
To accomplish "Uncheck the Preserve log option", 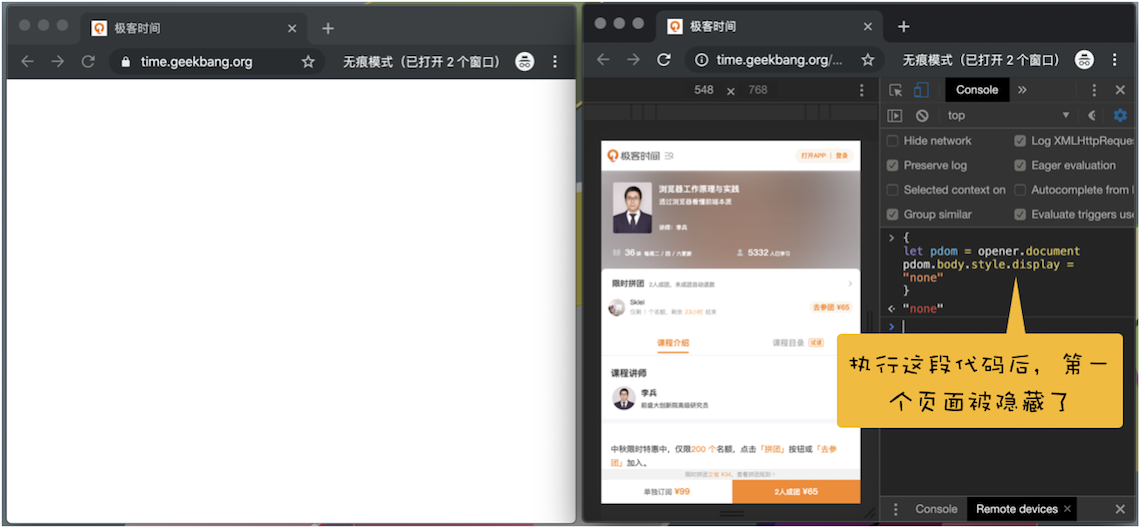I will pos(893,166).
